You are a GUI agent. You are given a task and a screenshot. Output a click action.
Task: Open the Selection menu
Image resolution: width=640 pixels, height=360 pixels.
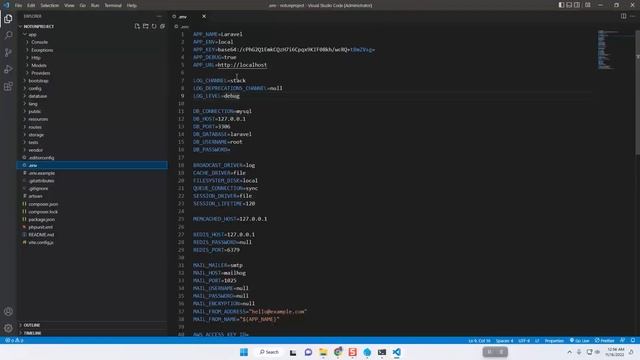click(49, 5)
